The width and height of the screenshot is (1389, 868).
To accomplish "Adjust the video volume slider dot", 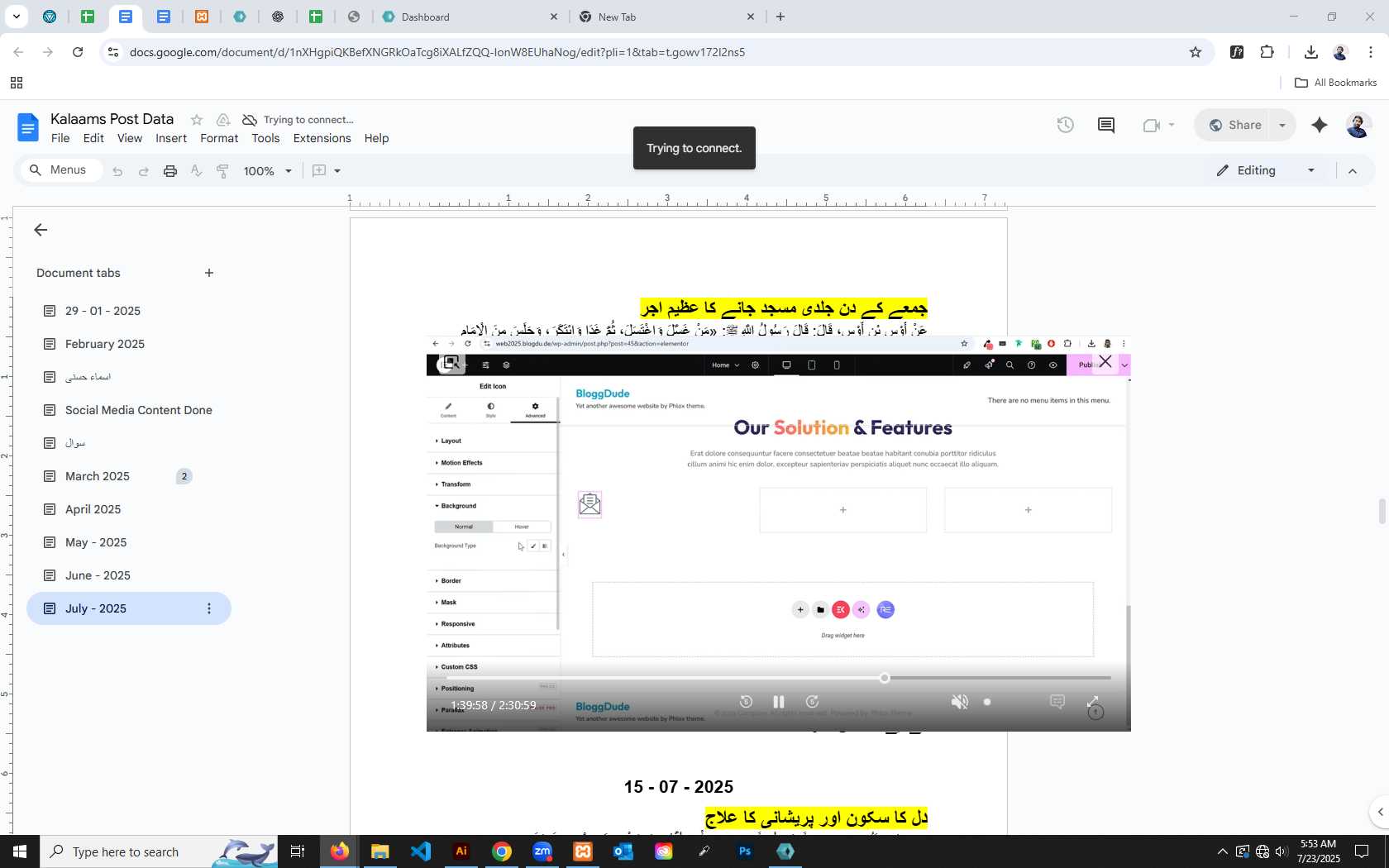I will coord(987,702).
